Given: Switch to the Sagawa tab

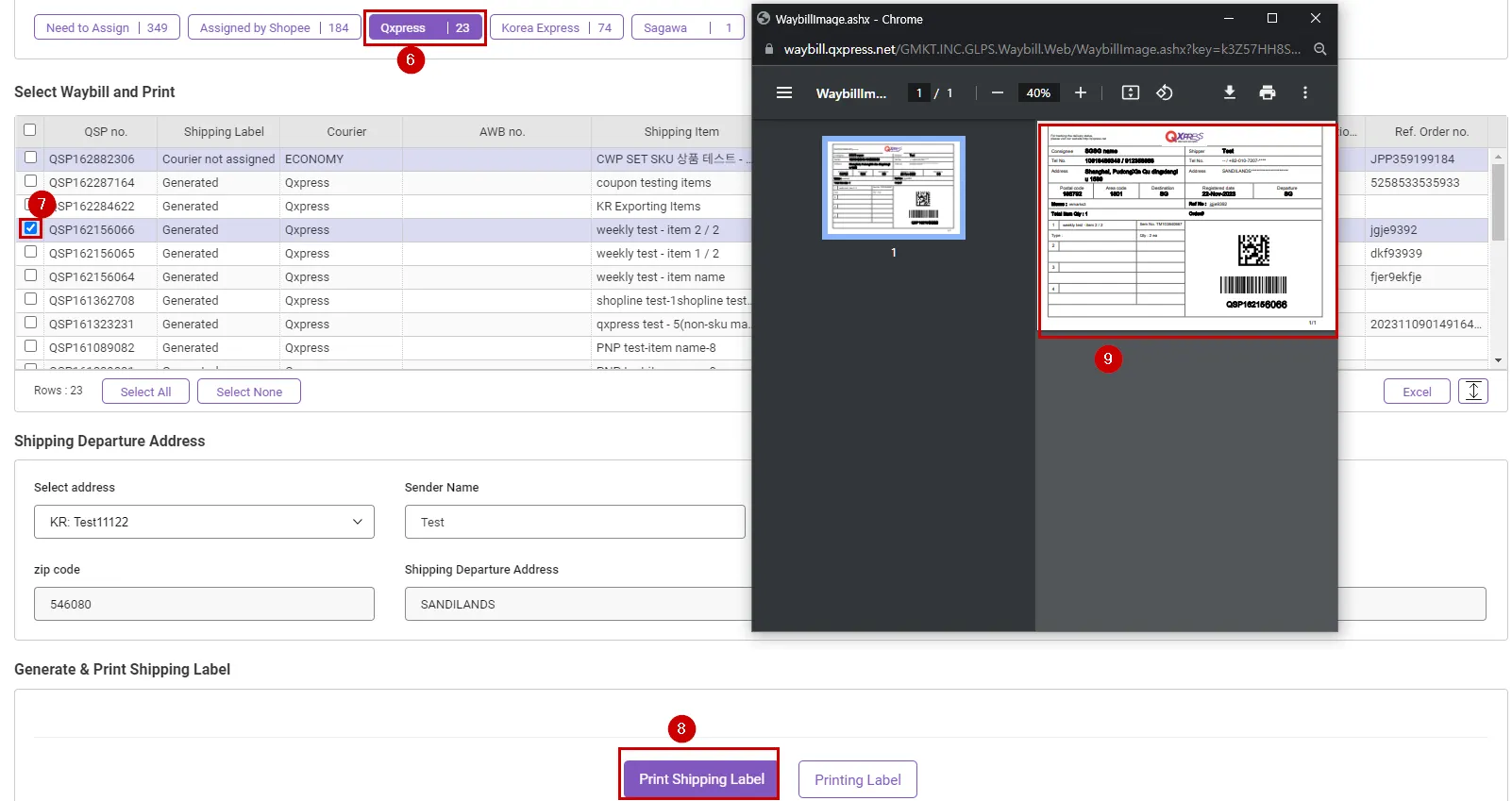Looking at the screenshot, I should pos(688,27).
